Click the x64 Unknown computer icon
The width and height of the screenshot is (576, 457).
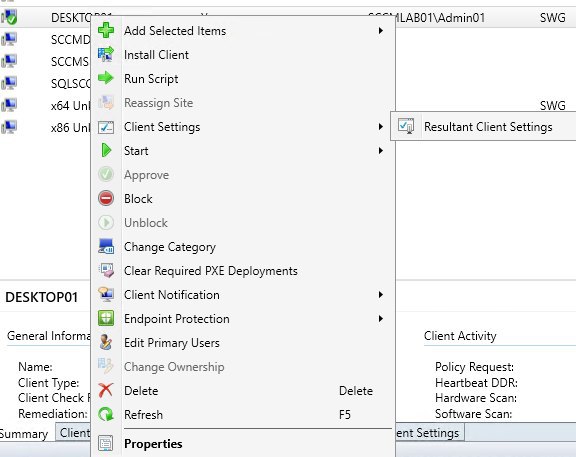tap(9, 105)
